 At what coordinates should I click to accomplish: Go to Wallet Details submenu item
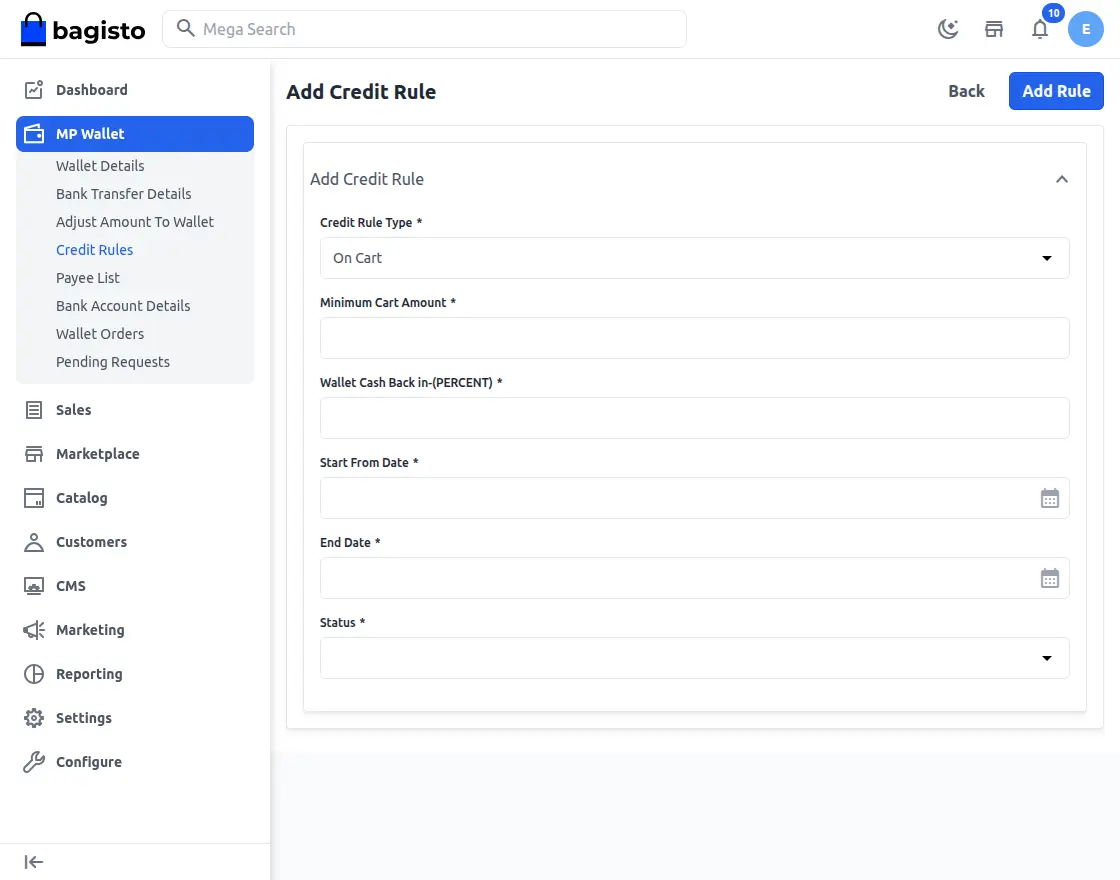click(100, 166)
